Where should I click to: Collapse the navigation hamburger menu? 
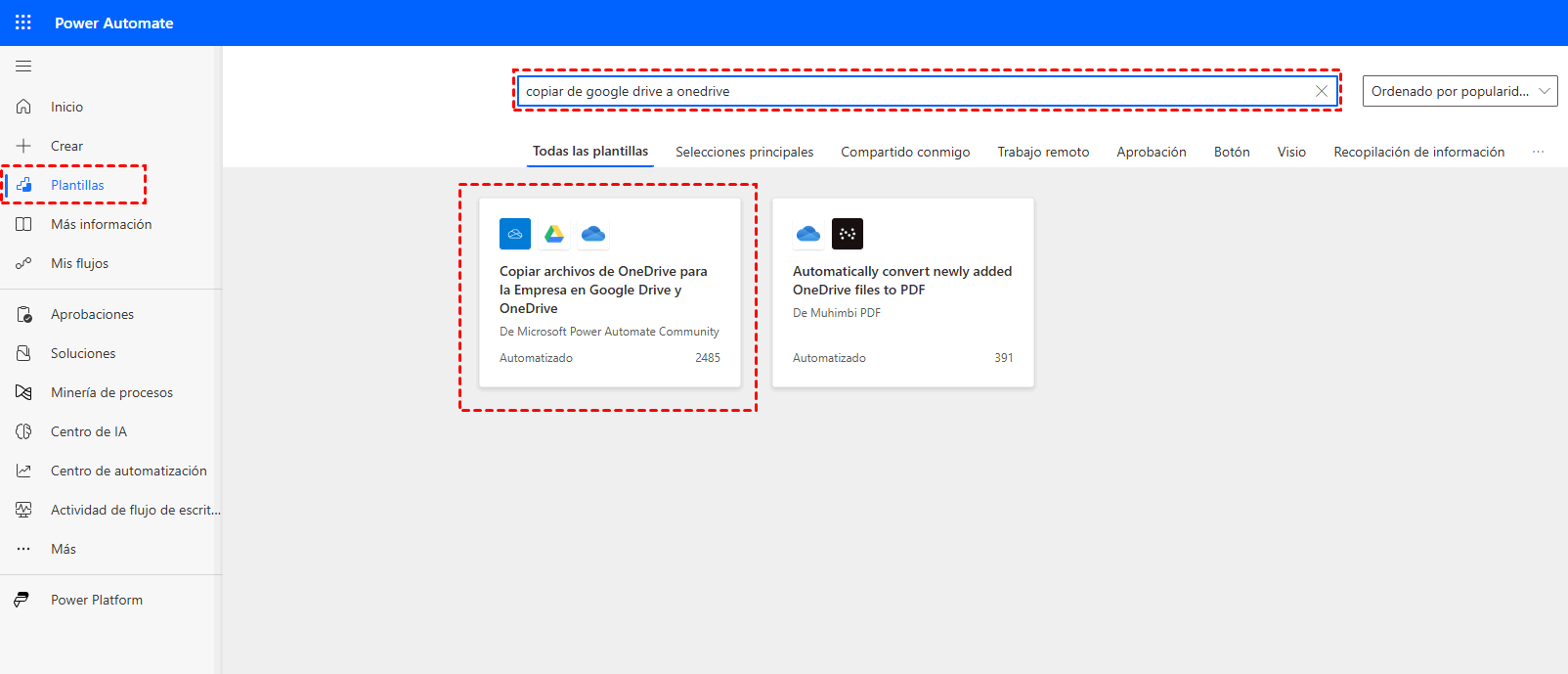23,67
